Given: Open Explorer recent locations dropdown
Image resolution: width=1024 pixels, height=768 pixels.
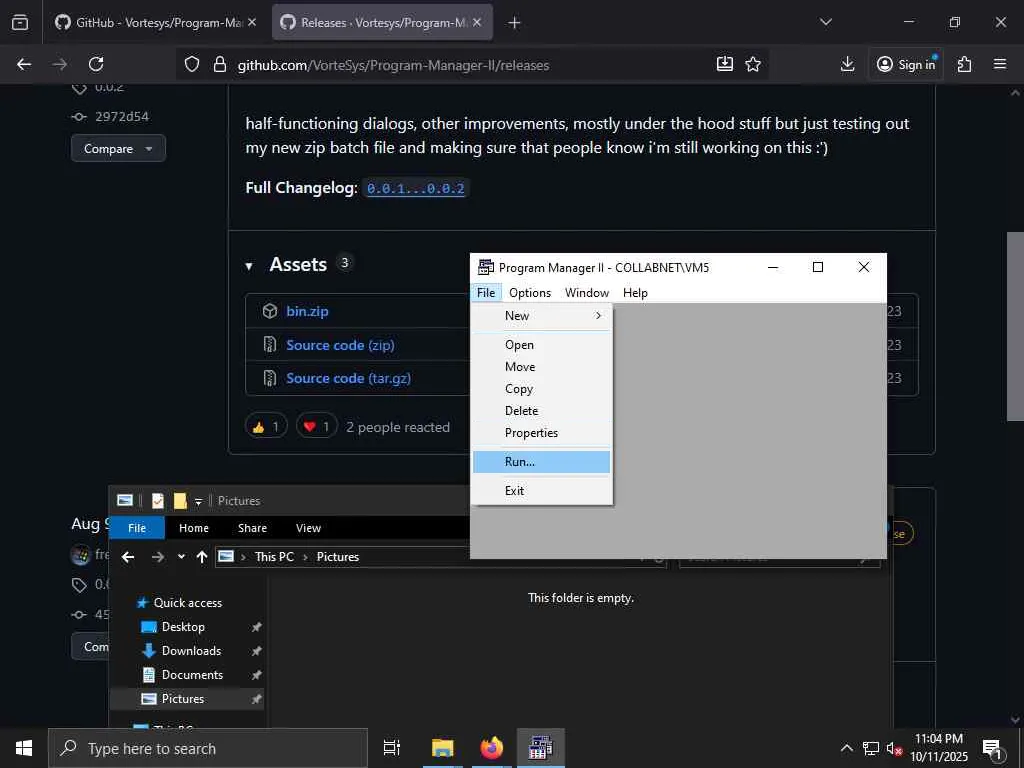Looking at the screenshot, I should [181, 557].
